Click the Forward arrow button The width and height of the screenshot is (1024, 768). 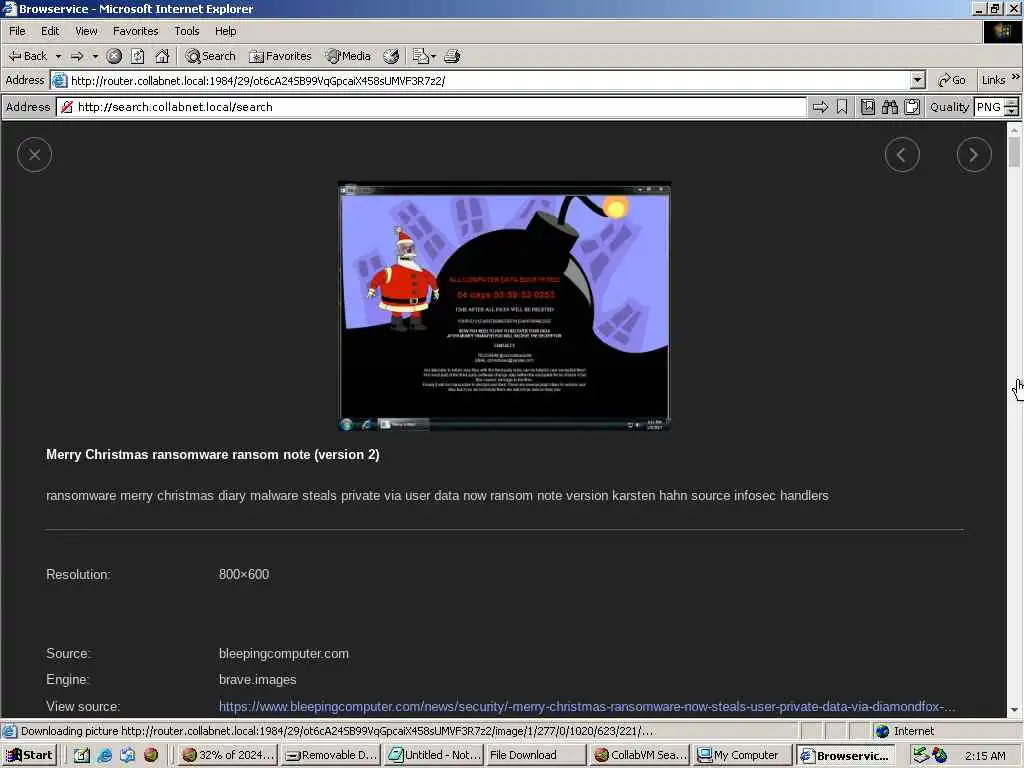[77, 56]
